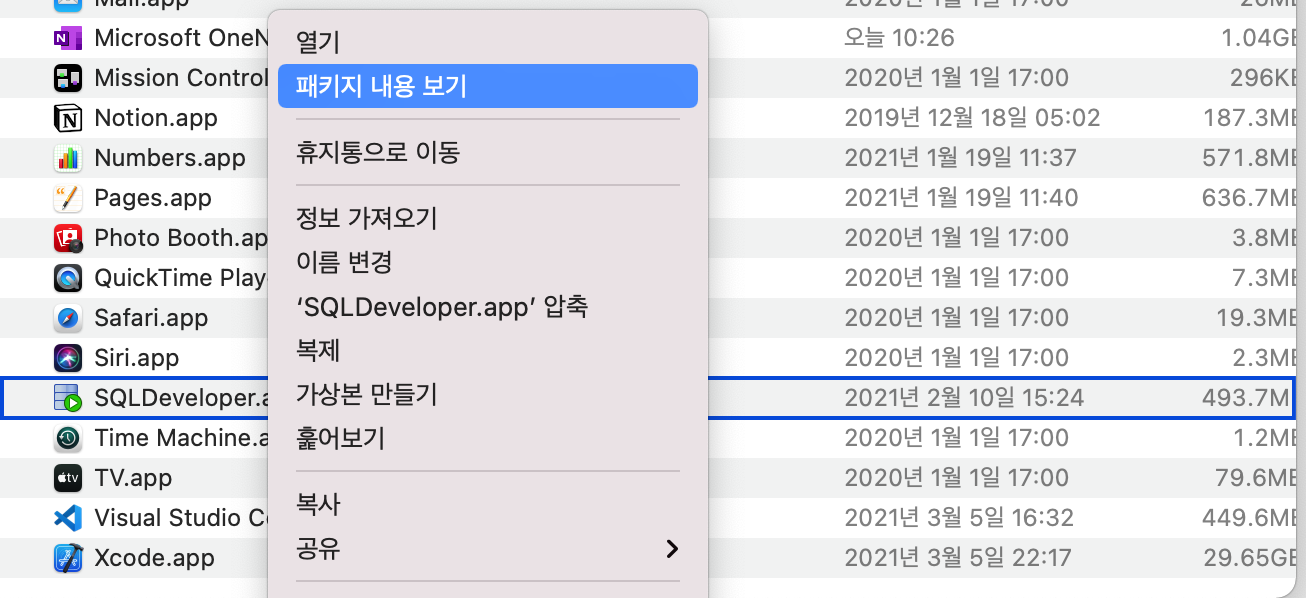
Task: Select the 'SQLDeveloper.app' 압축 menu item
Action: 488,306
